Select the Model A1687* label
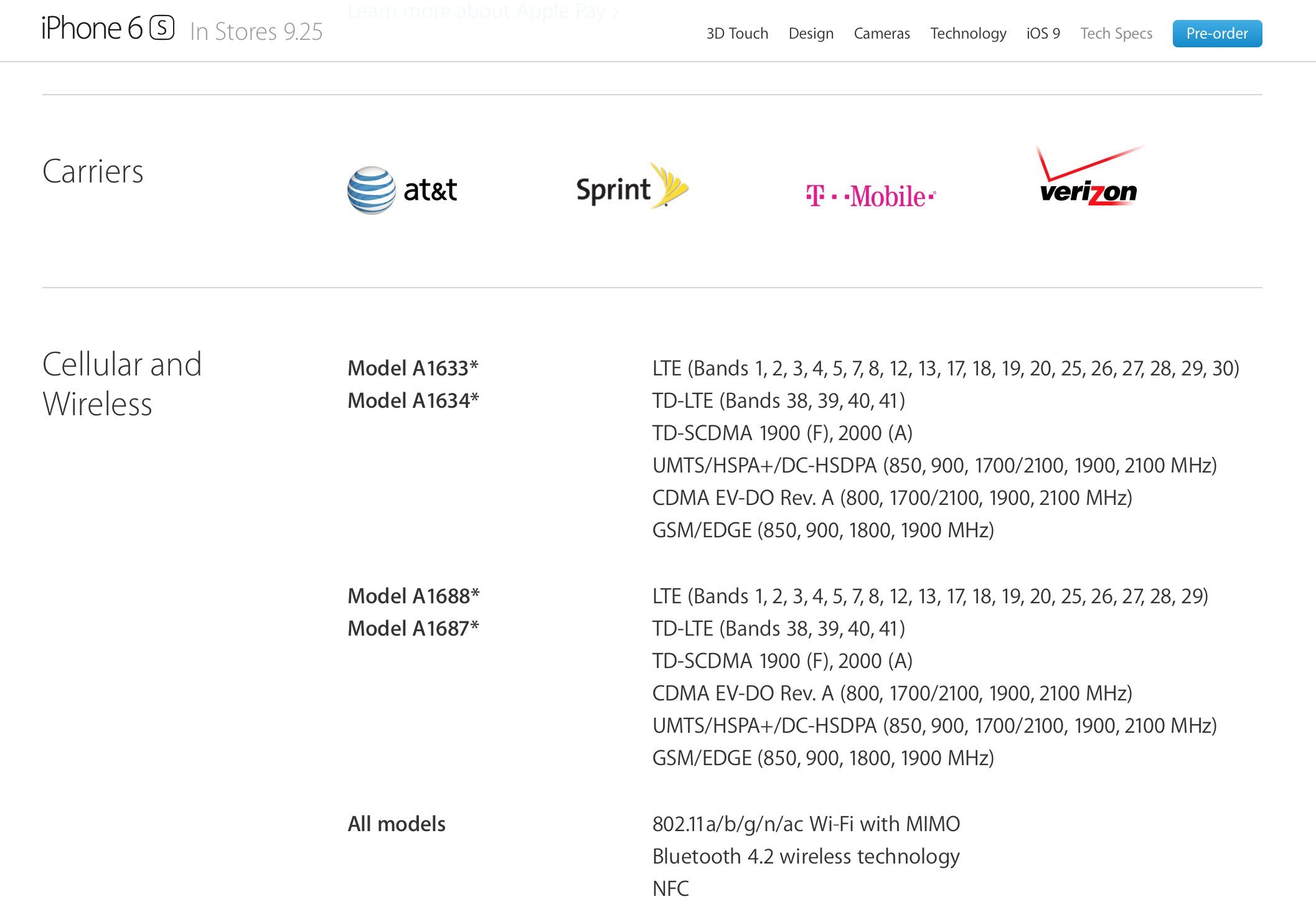Screen dimensions: 1316x899 (x=413, y=628)
